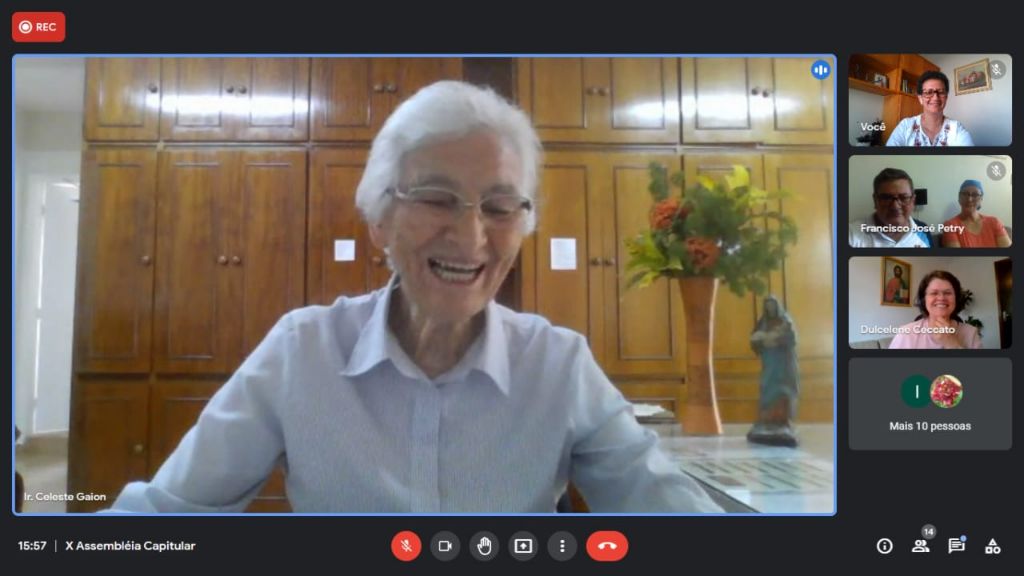Click muted mic icon on Francisco José Petry's tile
Image resolution: width=1024 pixels, height=576 pixels.
click(x=996, y=171)
